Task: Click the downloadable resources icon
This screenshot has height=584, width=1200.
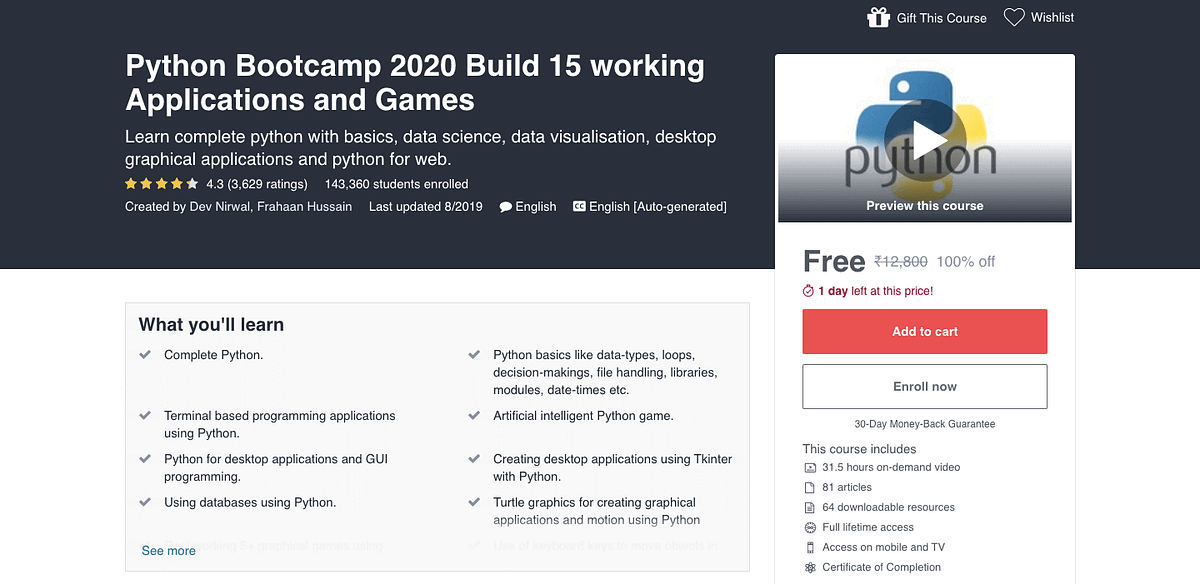Action: (x=810, y=507)
